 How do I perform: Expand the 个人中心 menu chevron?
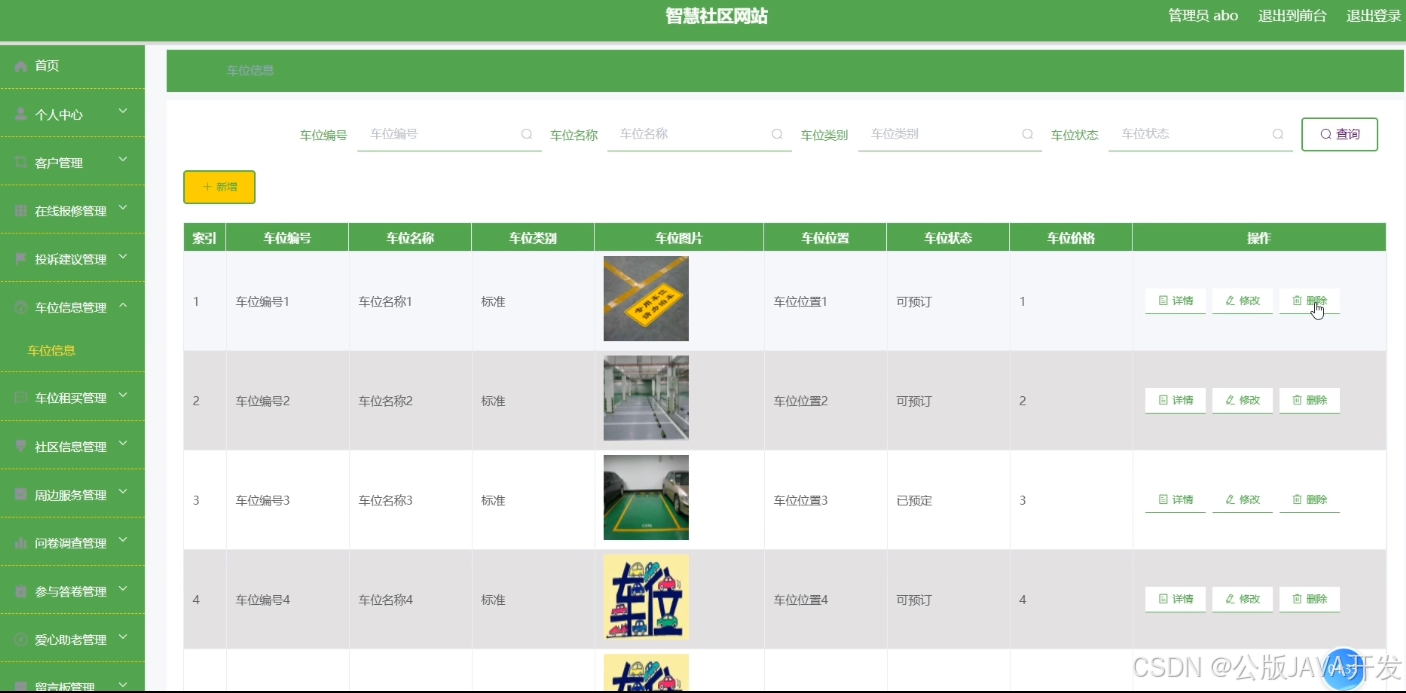123,111
